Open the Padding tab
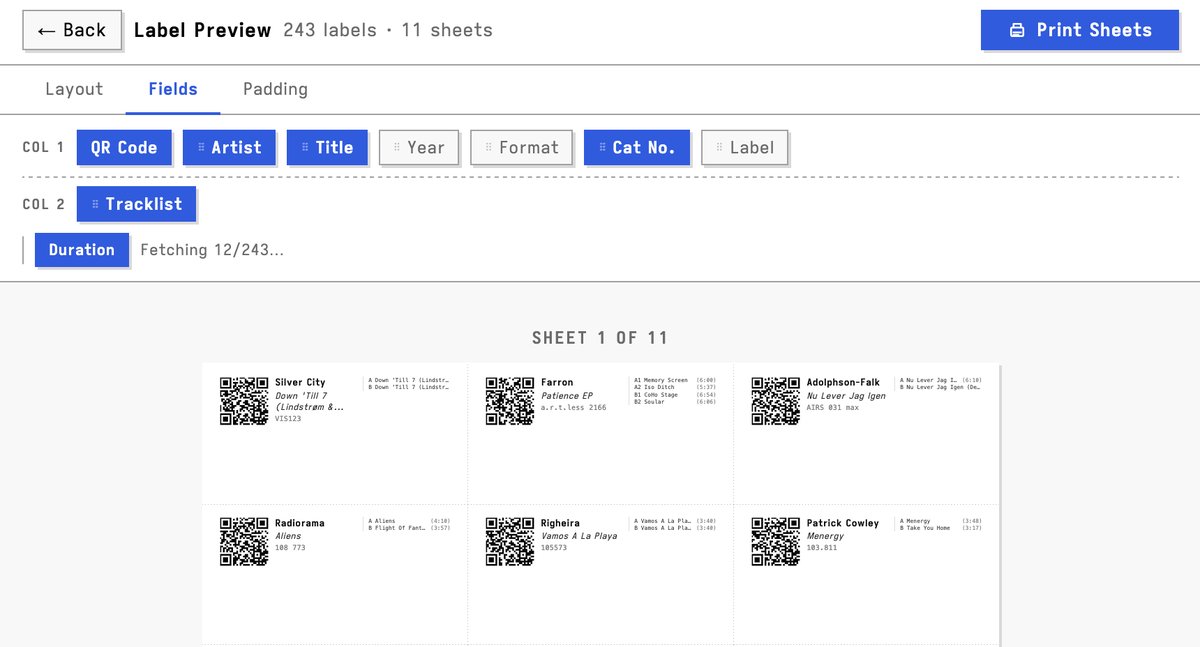Viewport: 1200px width, 647px height. click(x=274, y=89)
